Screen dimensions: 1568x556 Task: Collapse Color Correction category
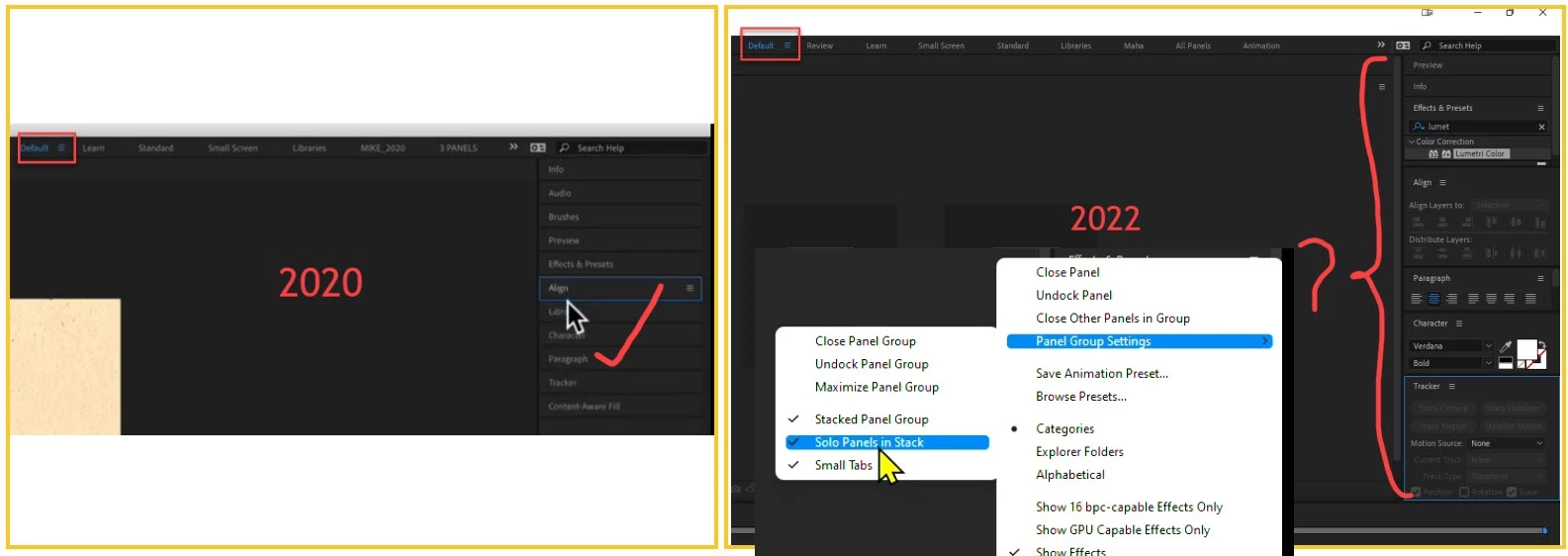tap(1412, 141)
